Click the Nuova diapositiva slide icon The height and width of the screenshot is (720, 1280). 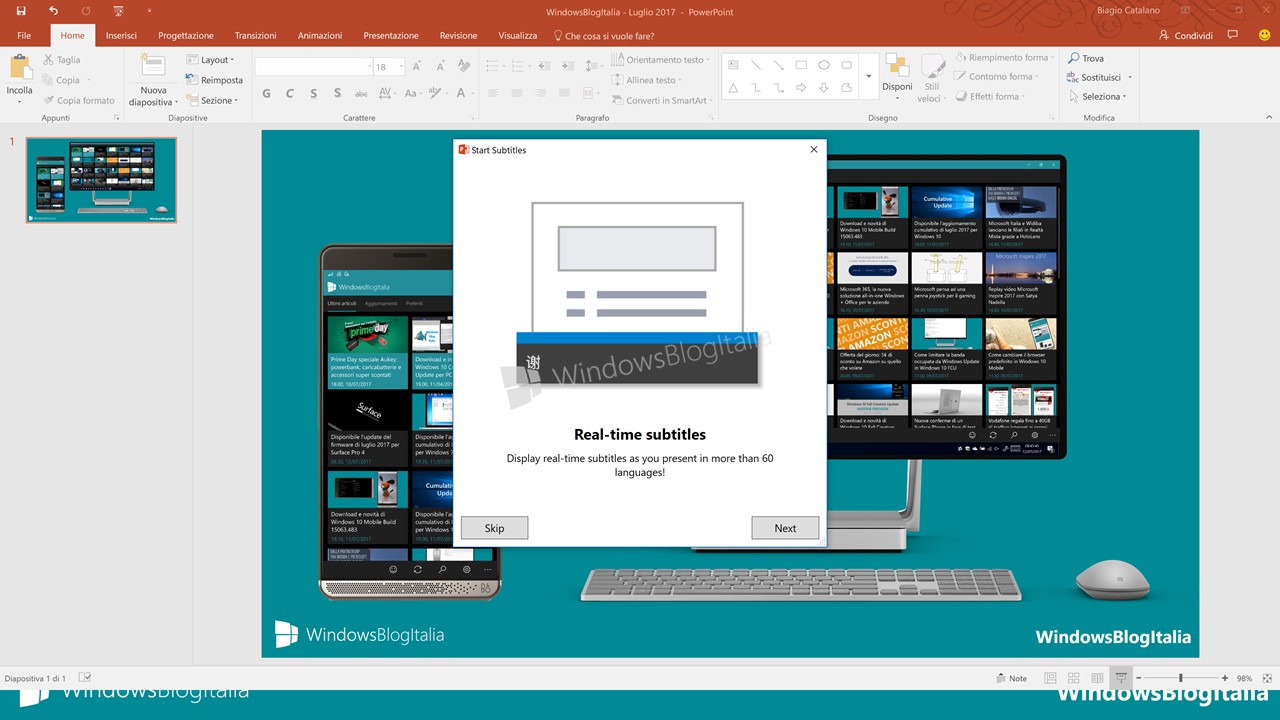(x=153, y=66)
